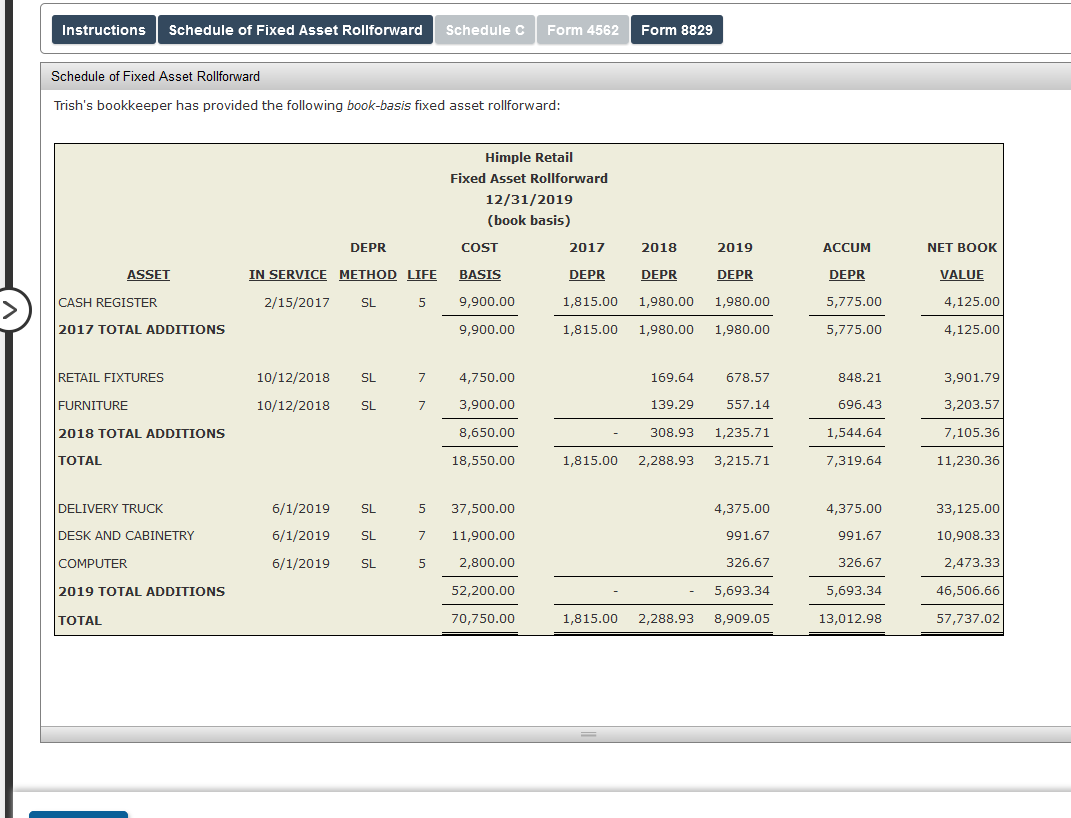Click the 2017 TOTAL ADDITIONS row label
The width and height of the screenshot is (1071, 818).
pyautogui.click(x=141, y=330)
